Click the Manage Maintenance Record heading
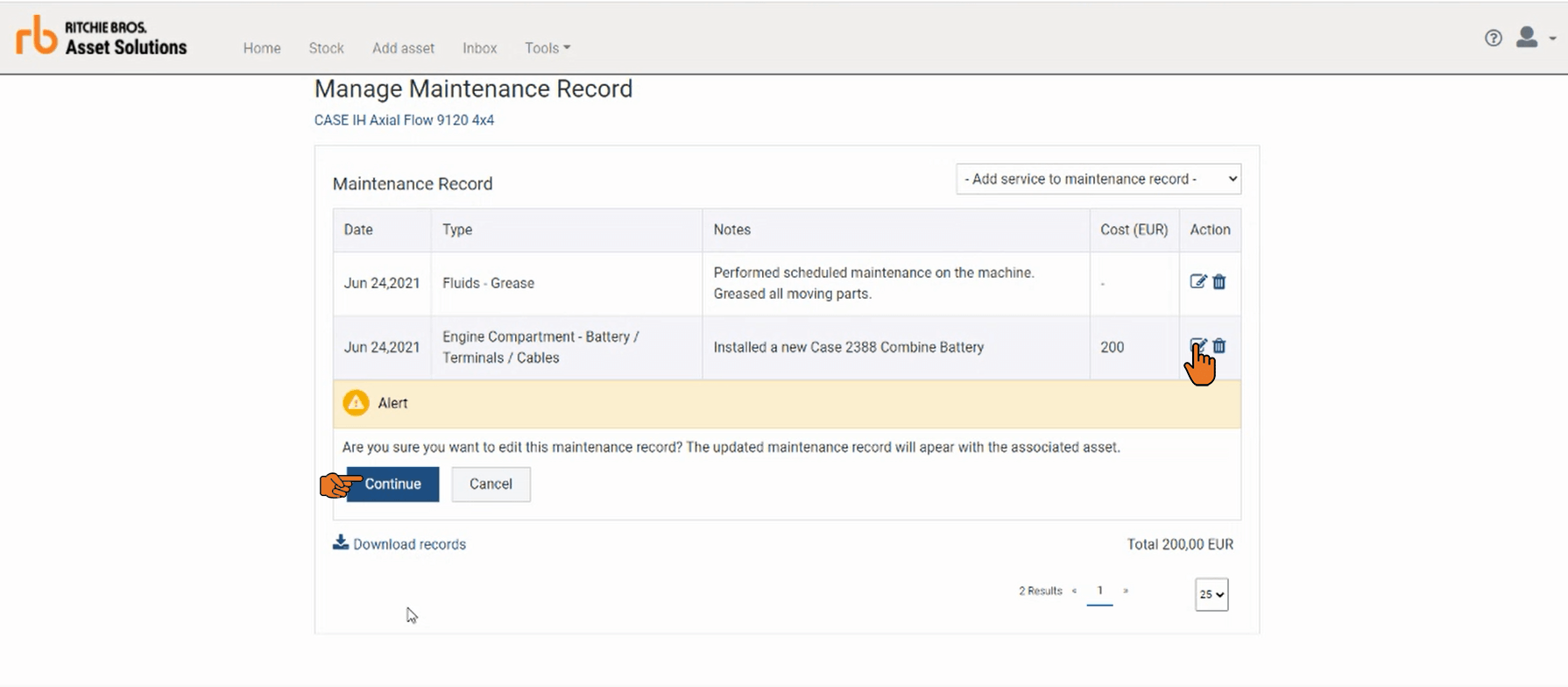Screen dimensions: 1568x687 pyautogui.click(x=473, y=89)
